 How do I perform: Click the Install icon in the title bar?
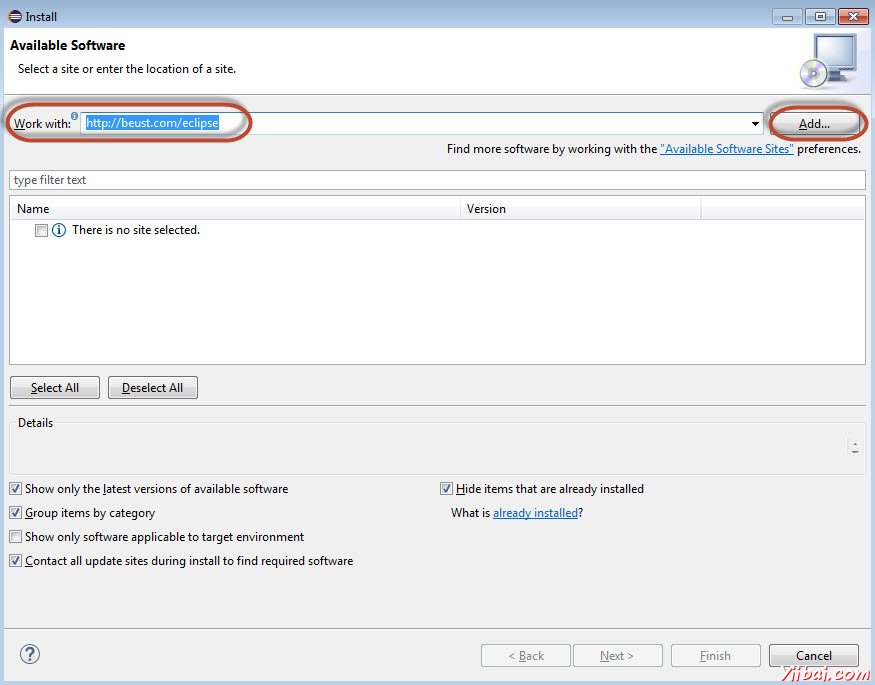[x=12, y=15]
